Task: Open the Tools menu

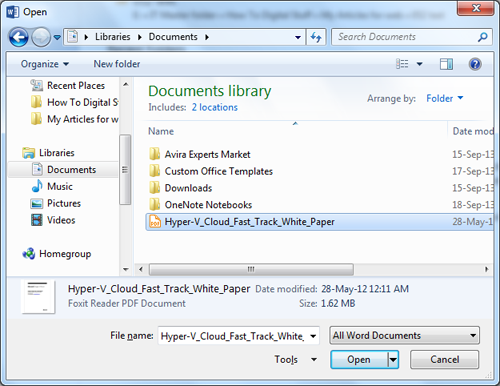Action: (295, 359)
